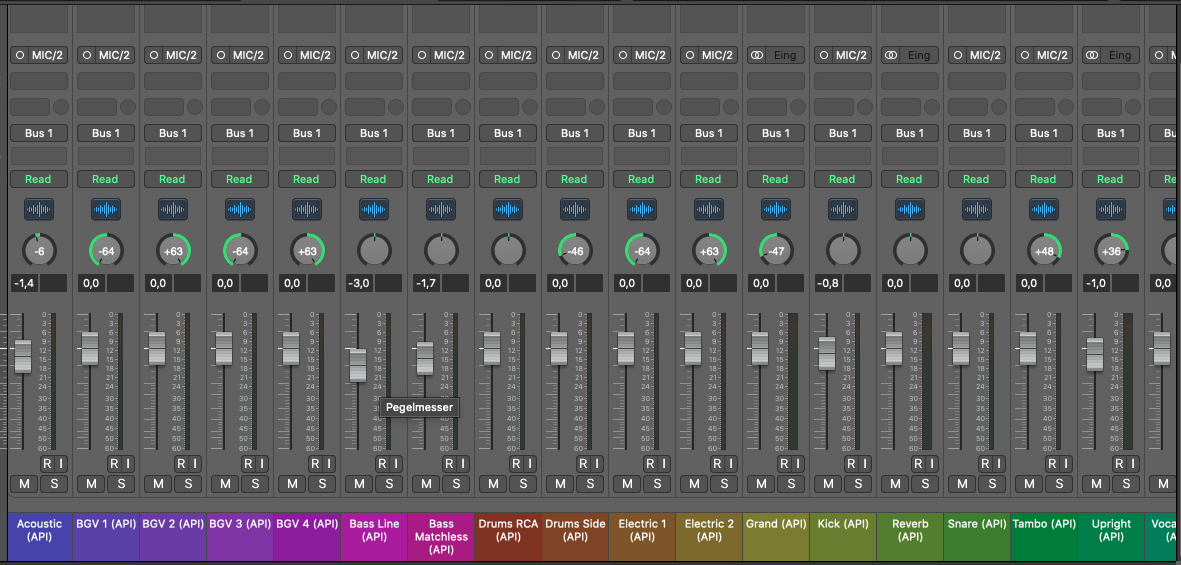Toggle the stereo format icon on Reverb channel

891,55
